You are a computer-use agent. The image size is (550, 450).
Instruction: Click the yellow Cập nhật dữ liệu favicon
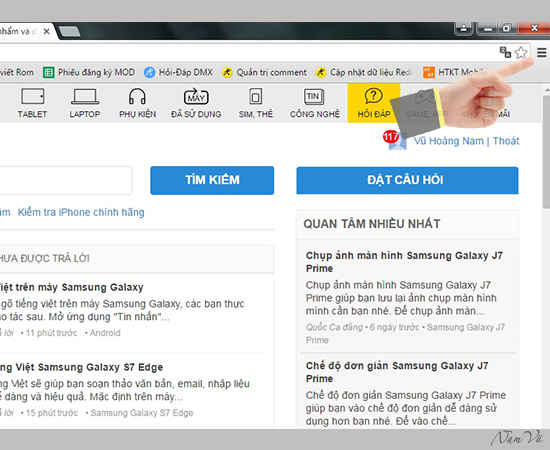pyautogui.click(x=321, y=73)
